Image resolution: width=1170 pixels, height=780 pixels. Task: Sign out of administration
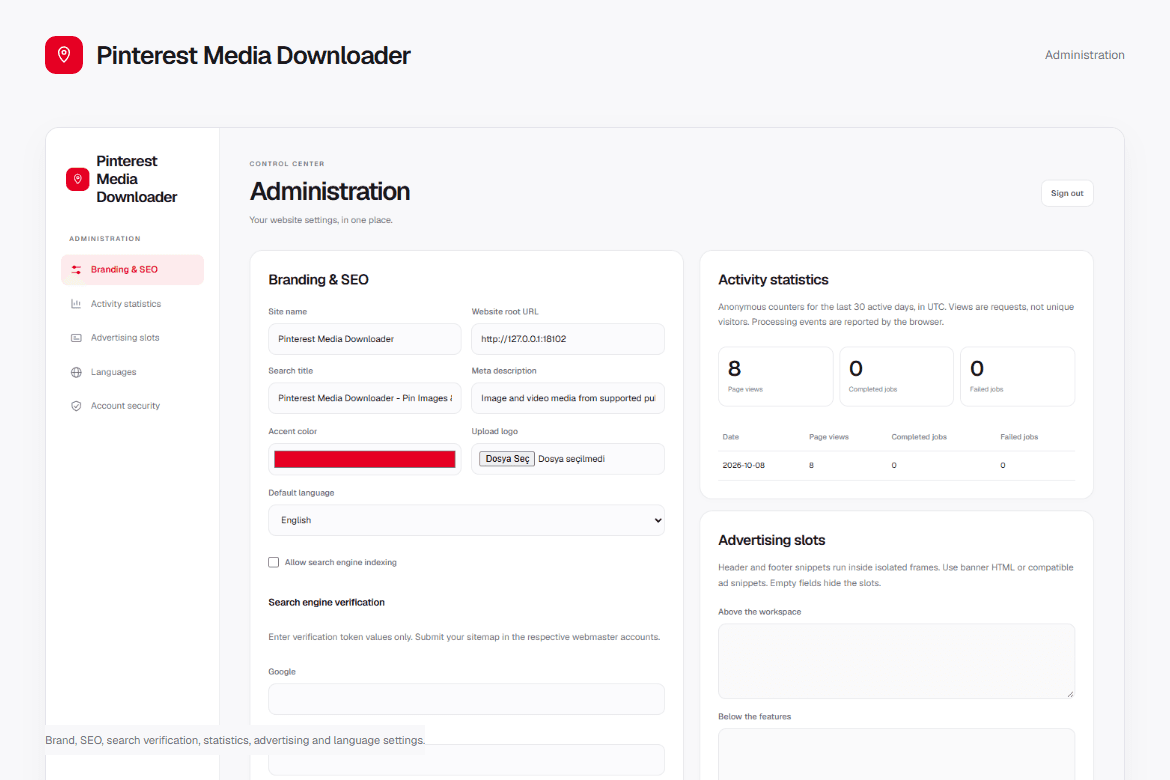pyautogui.click(x=1067, y=193)
